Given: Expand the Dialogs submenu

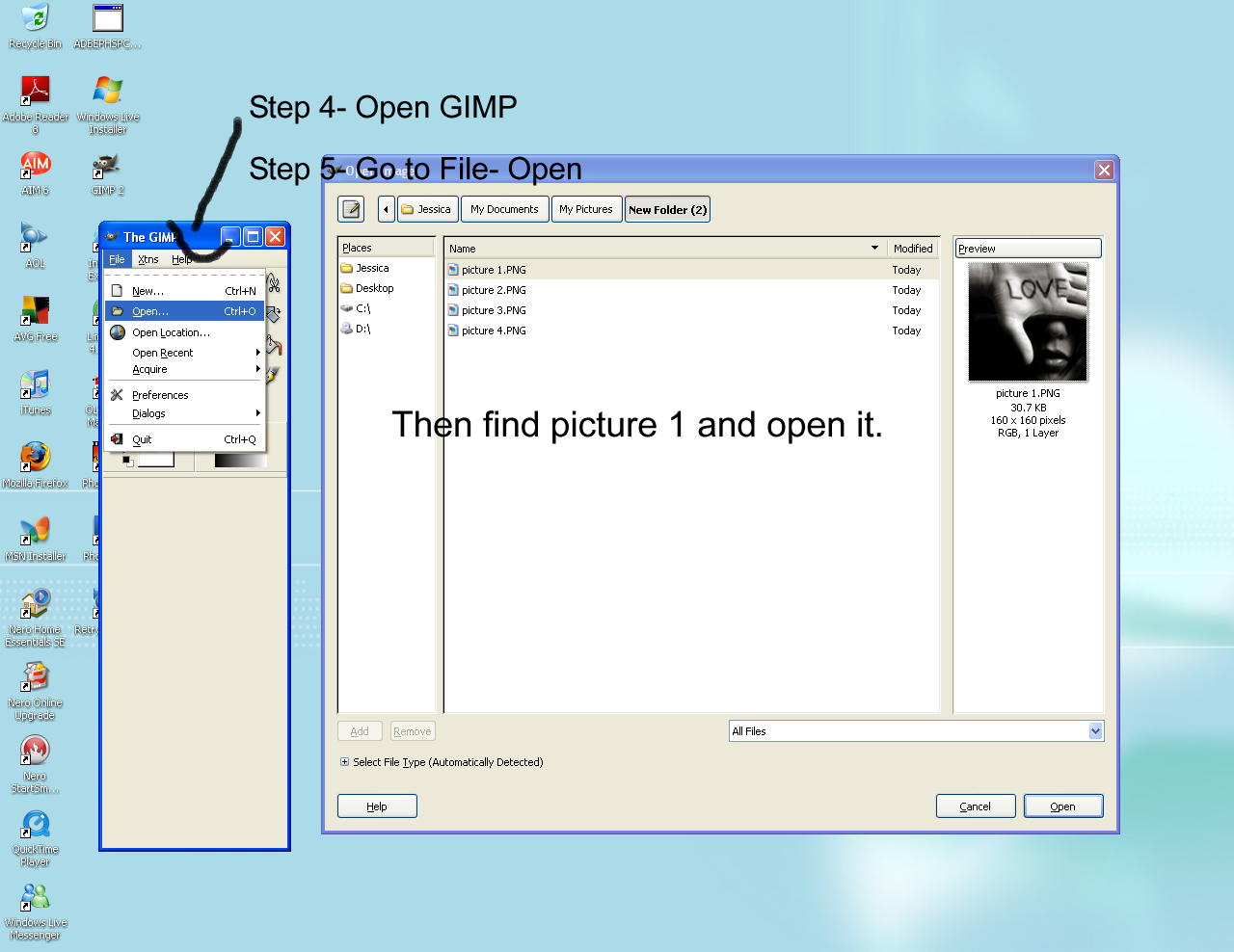Looking at the screenshot, I should tap(184, 413).
